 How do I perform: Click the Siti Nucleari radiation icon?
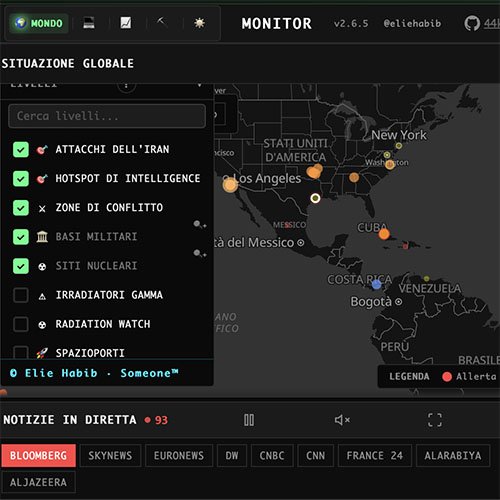click(42, 266)
